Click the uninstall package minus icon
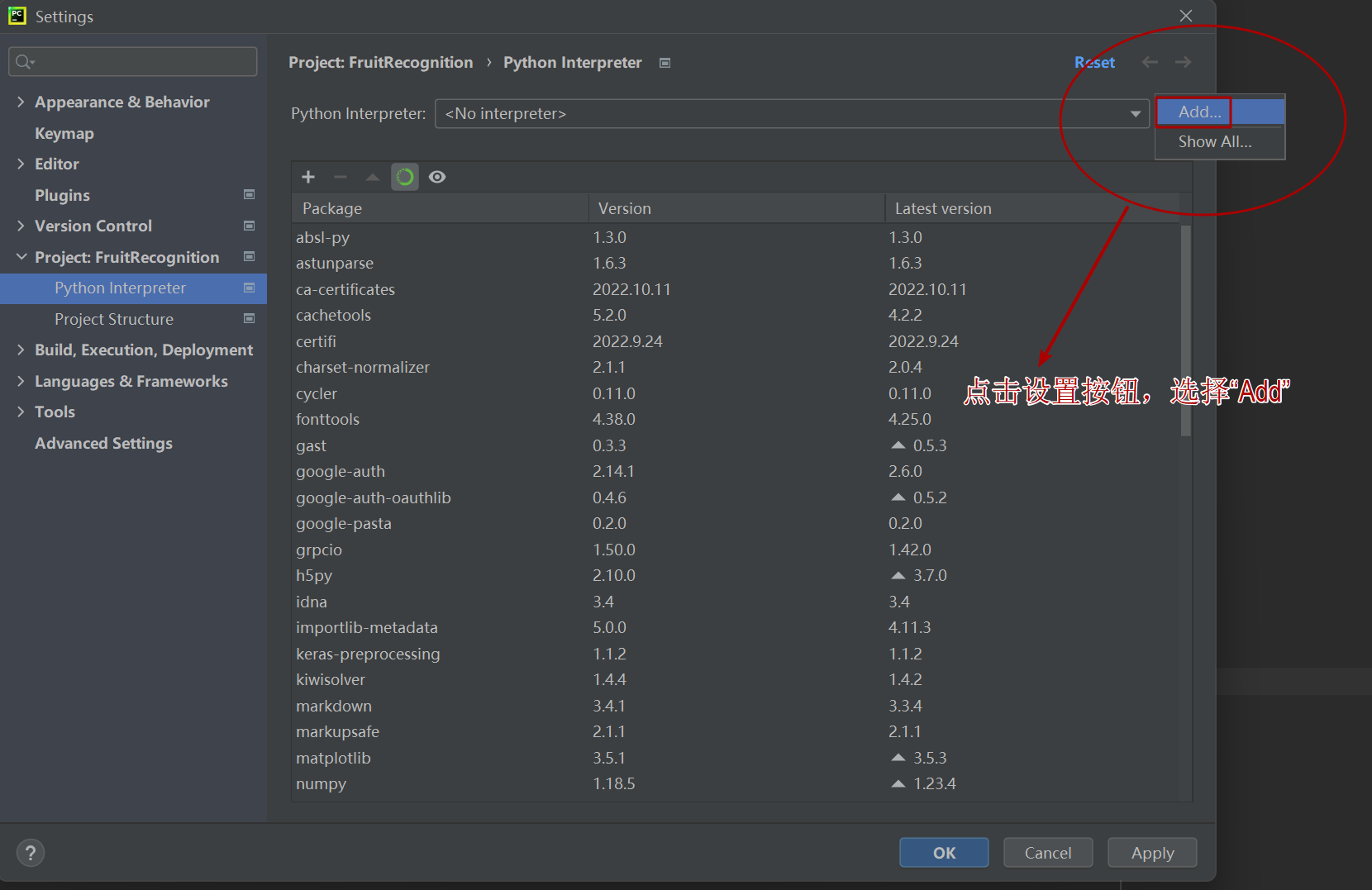This screenshot has height=890, width=1372. (341, 177)
